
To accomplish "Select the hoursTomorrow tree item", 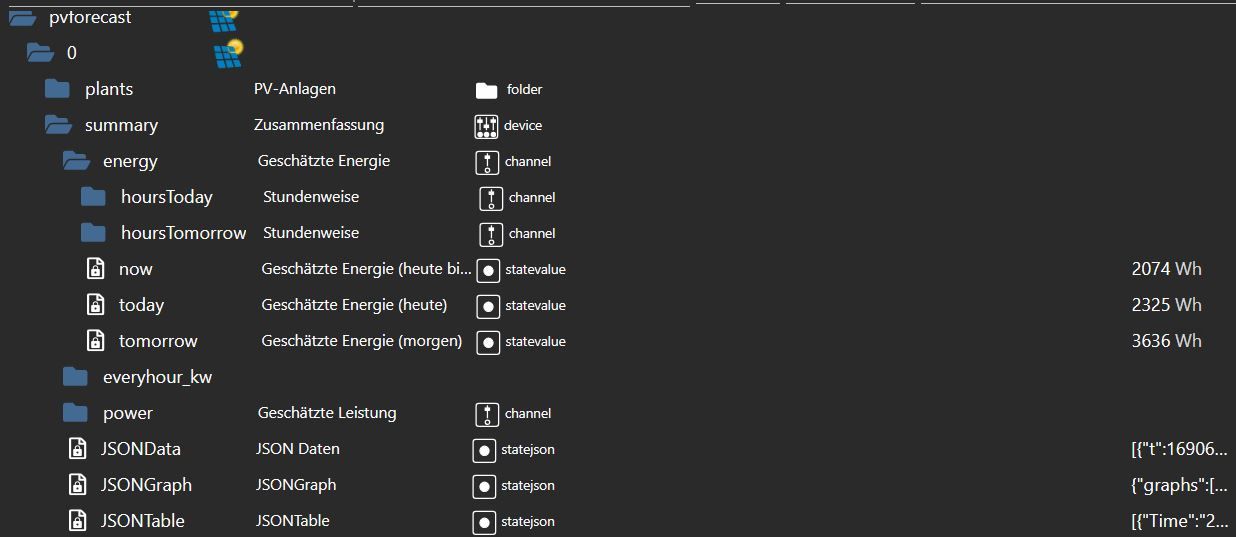I will [183, 233].
